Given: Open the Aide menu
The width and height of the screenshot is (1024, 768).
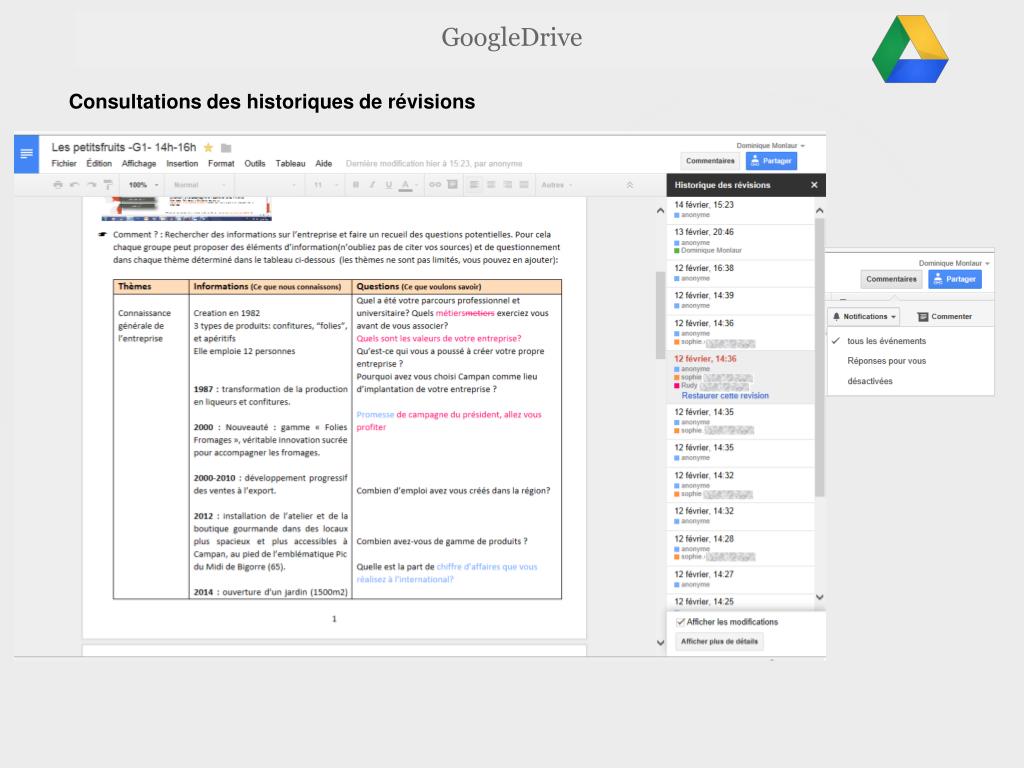Looking at the screenshot, I should tap(323, 163).
